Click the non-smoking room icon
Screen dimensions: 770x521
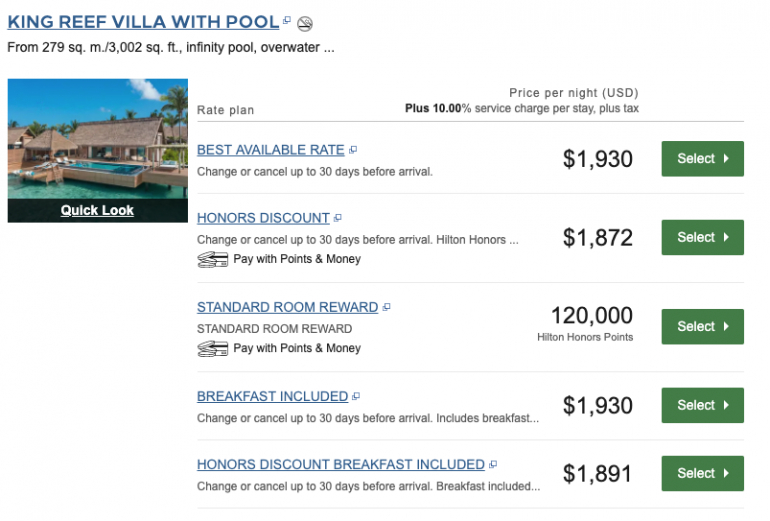click(305, 22)
